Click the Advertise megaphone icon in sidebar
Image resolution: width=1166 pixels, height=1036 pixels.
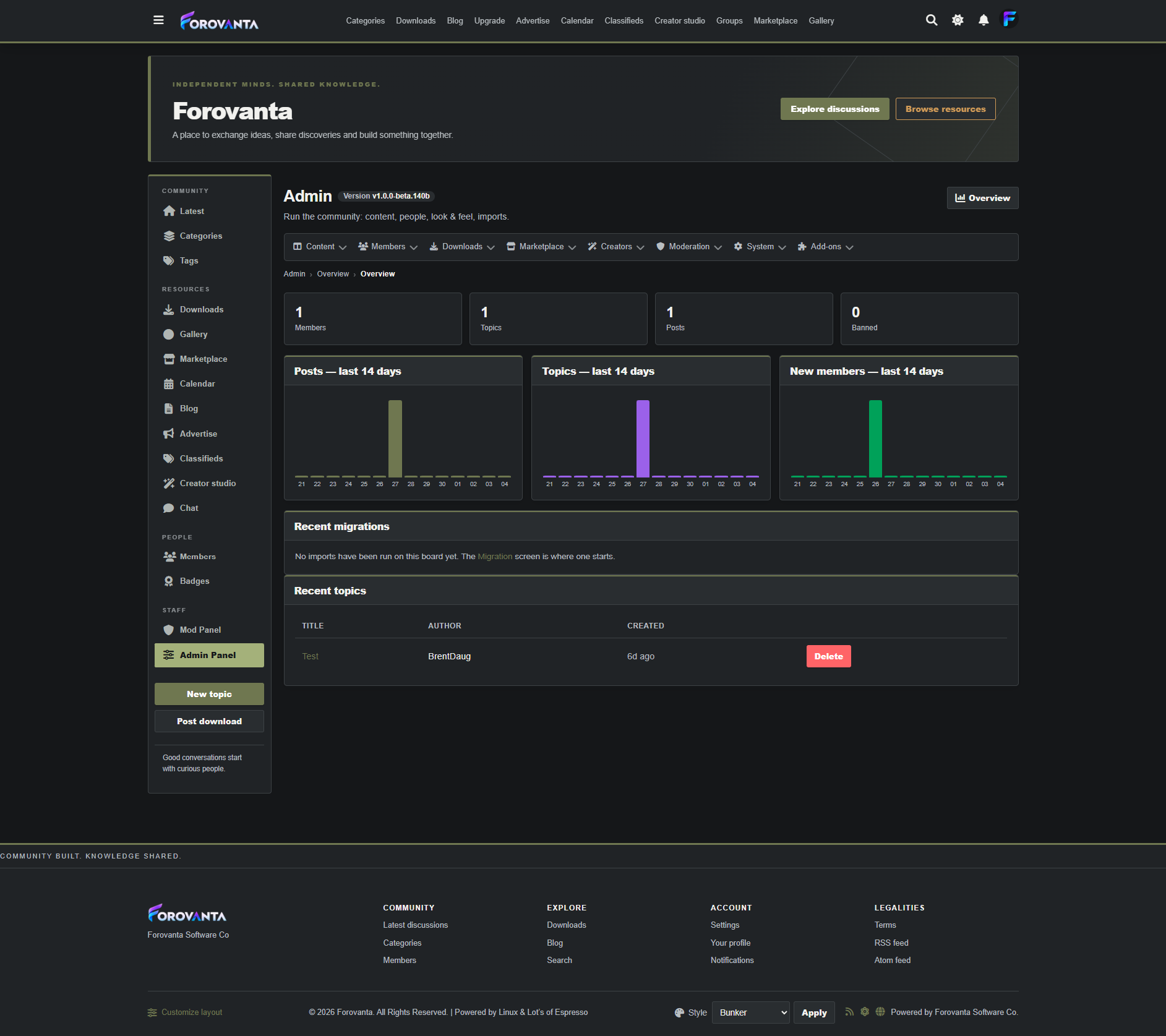click(x=169, y=434)
